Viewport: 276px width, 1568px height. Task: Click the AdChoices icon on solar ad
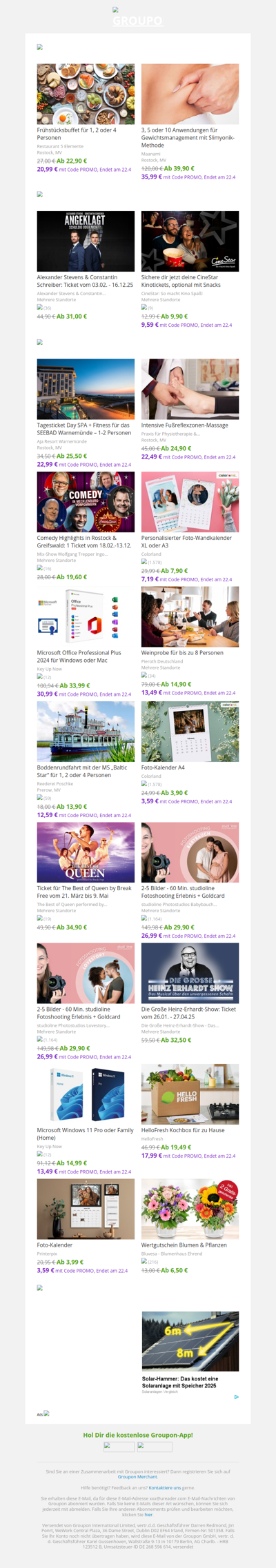[236, 1397]
